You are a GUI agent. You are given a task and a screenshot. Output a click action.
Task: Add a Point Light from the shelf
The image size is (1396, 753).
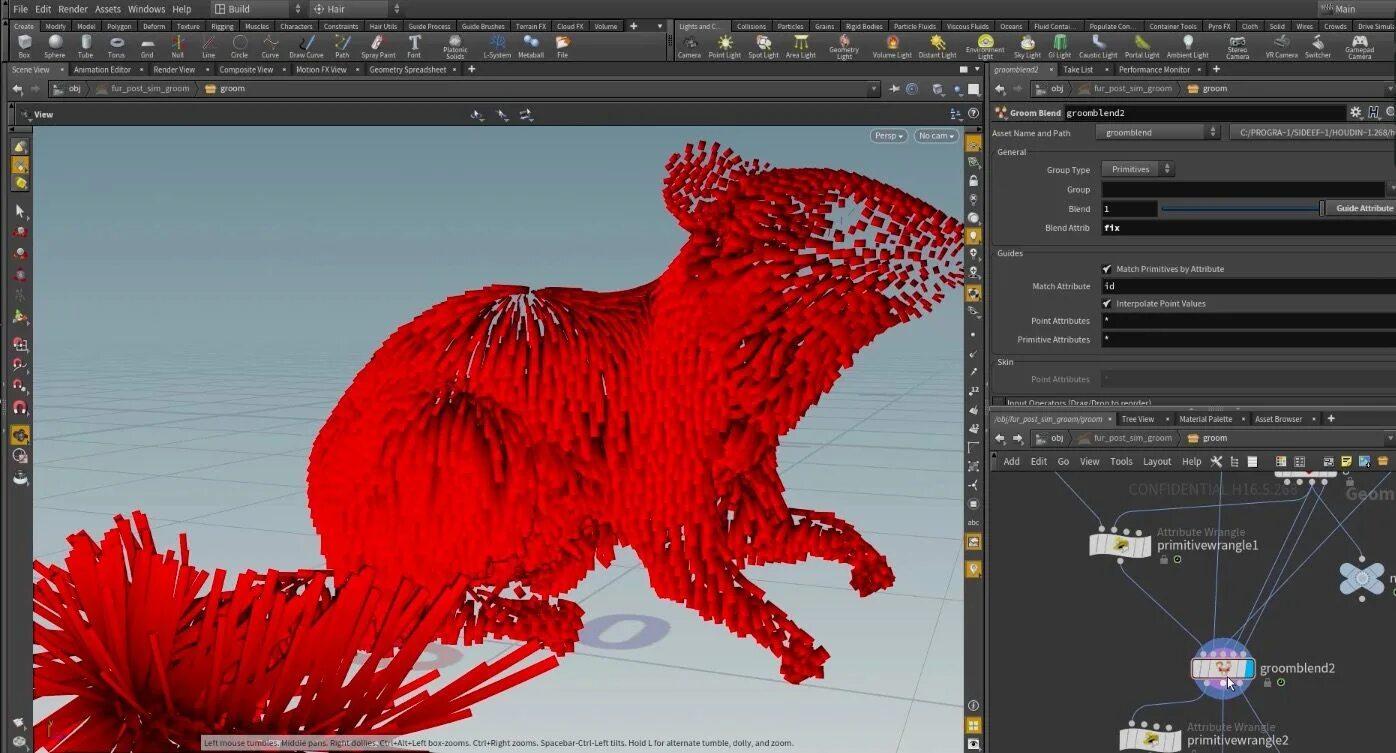coord(724,45)
